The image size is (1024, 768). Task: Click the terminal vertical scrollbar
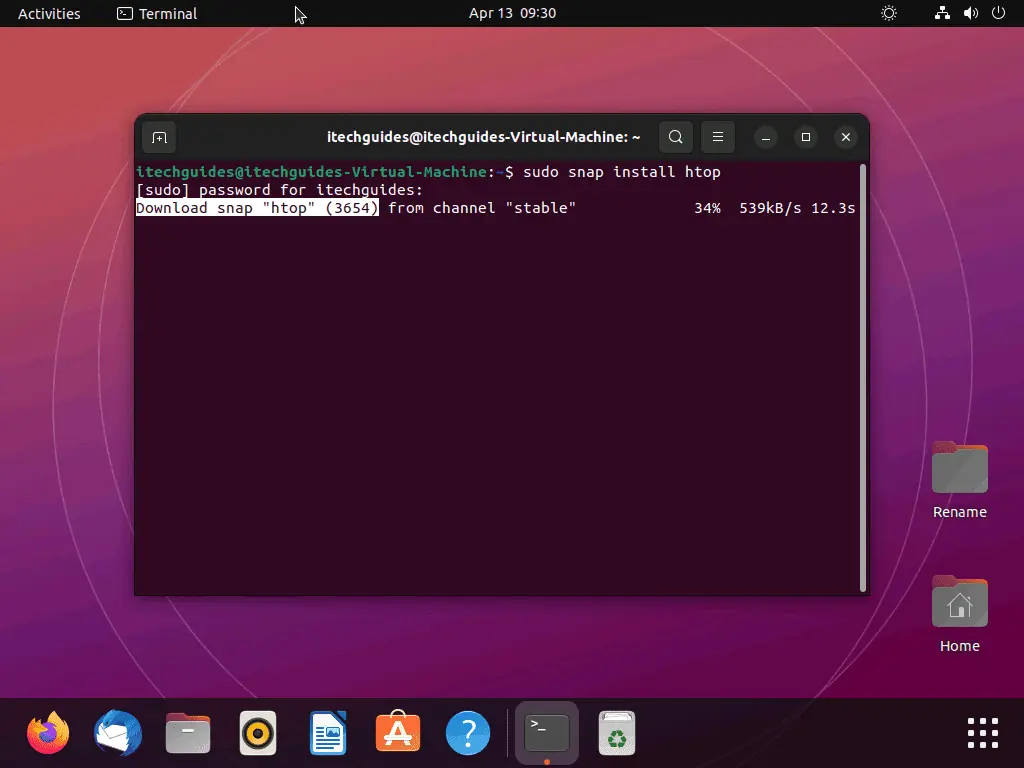tap(862, 380)
